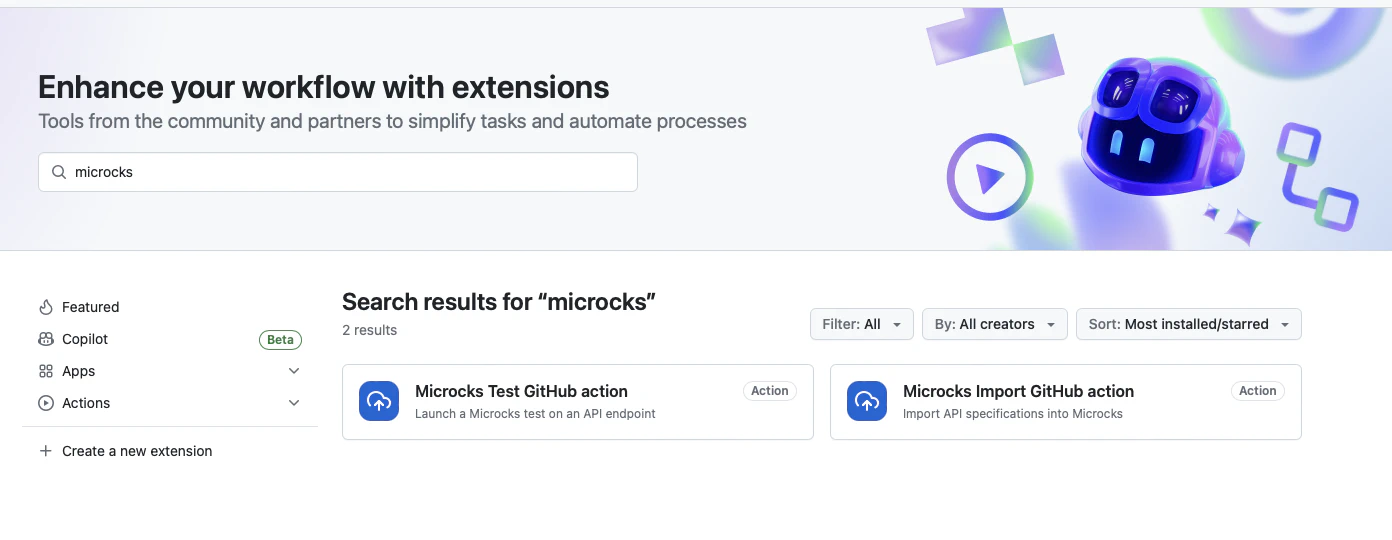Image resolution: width=1392 pixels, height=540 pixels.
Task: Click the Actions play icon
Action: pyautogui.click(x=46, y=403)
